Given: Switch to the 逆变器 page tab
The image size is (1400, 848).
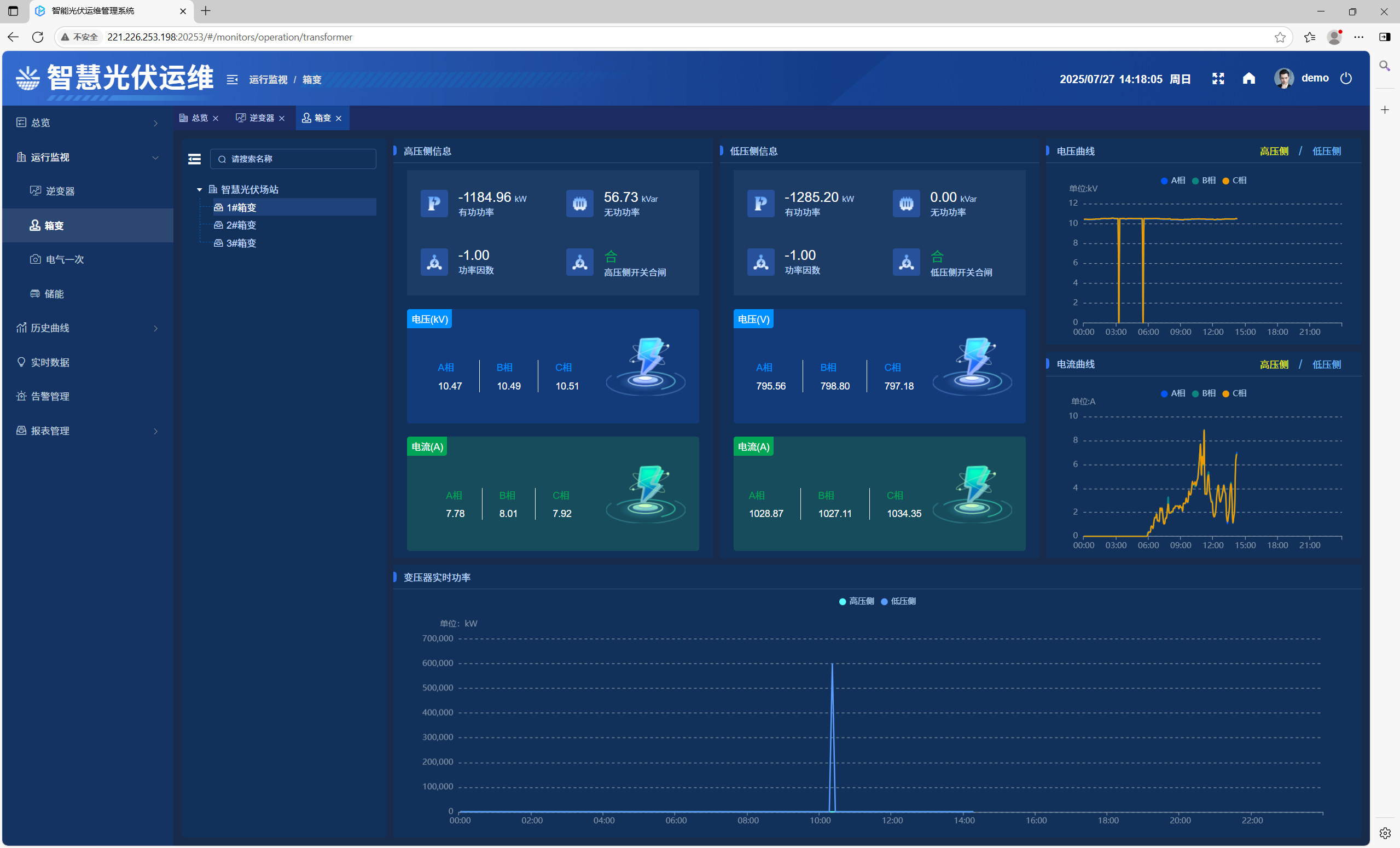Looking at the screenshot, I should pyautogui.click(x=261, y=118).
